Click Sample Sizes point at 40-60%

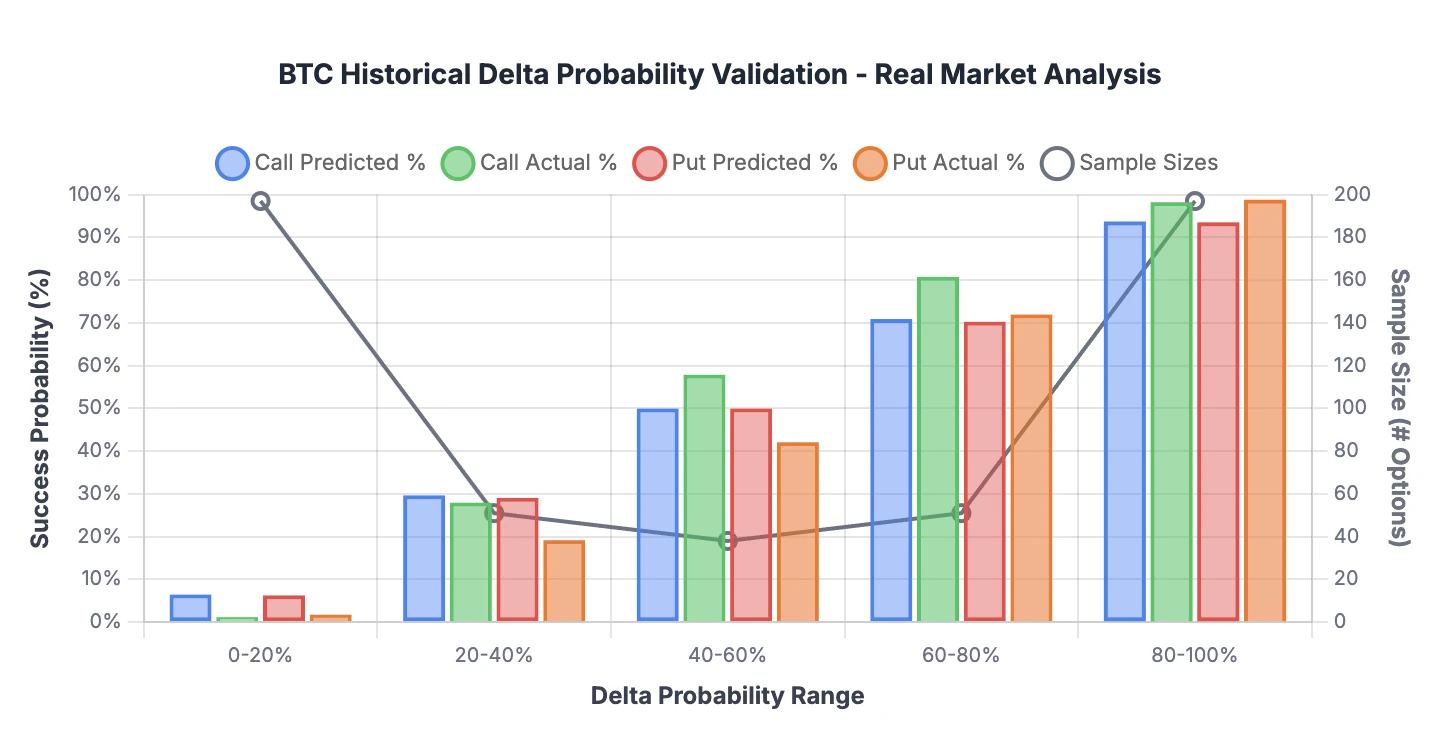[728, 541]
